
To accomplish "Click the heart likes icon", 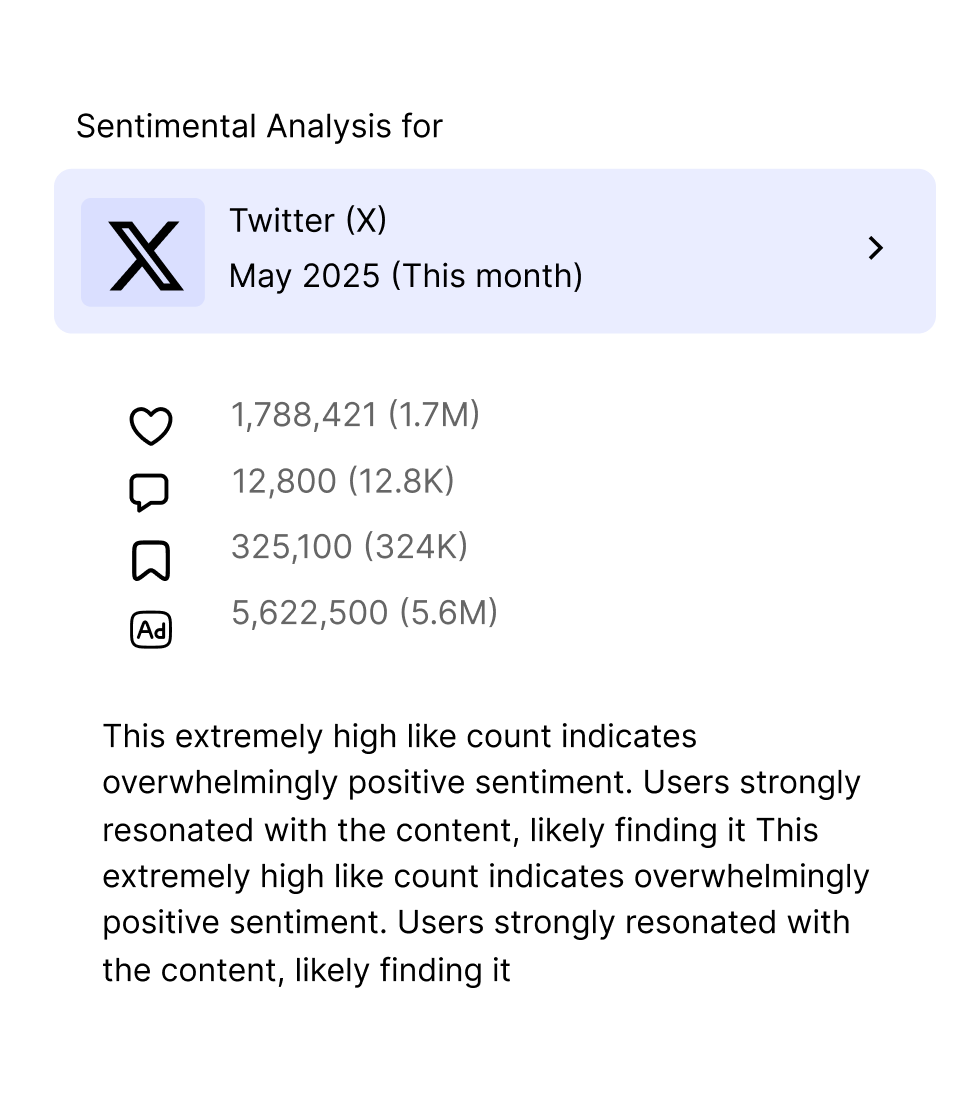I will [x=151, y=426].
